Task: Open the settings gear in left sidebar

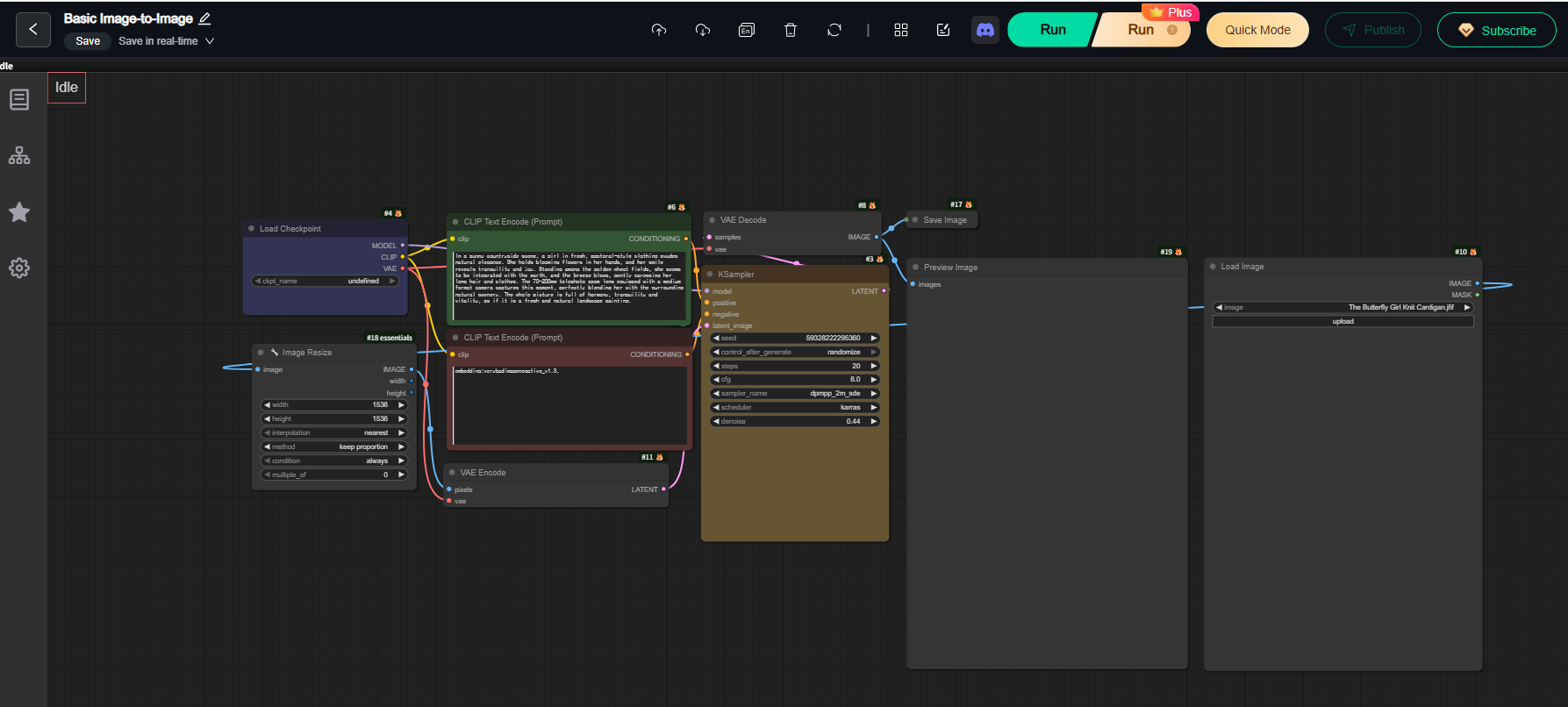Action: [x=19, y=268]
